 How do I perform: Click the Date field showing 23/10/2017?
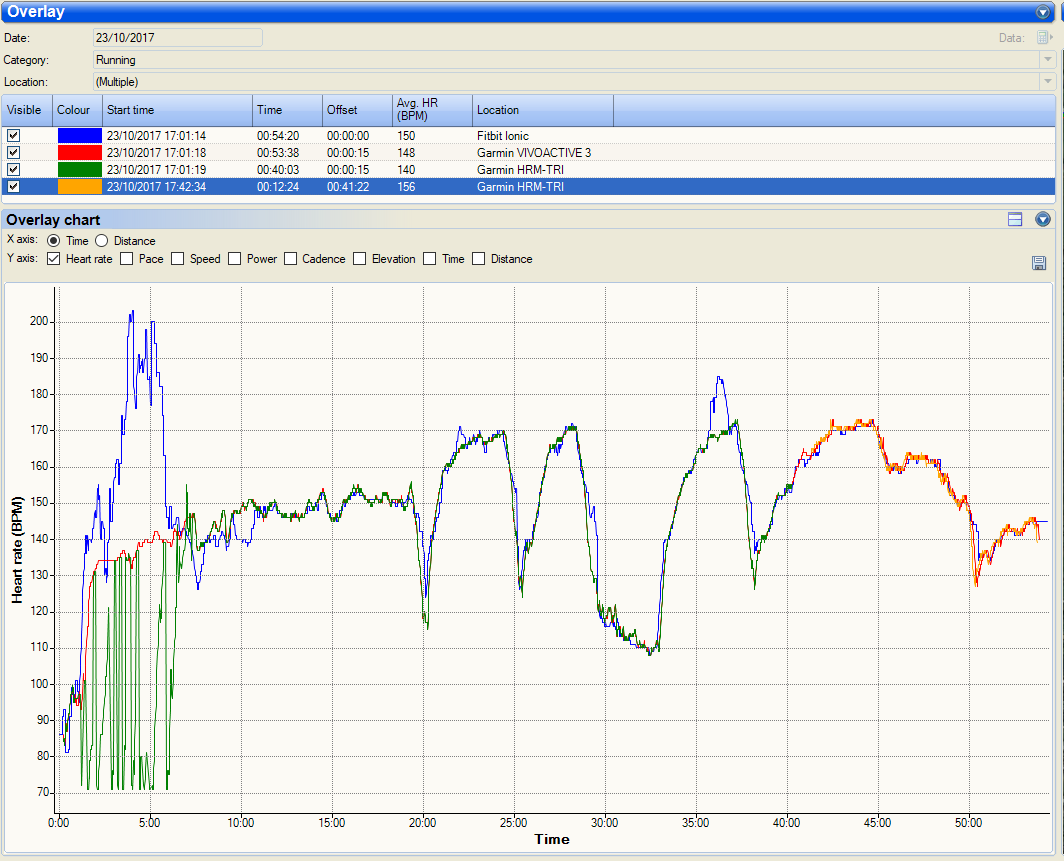point(177,38)
